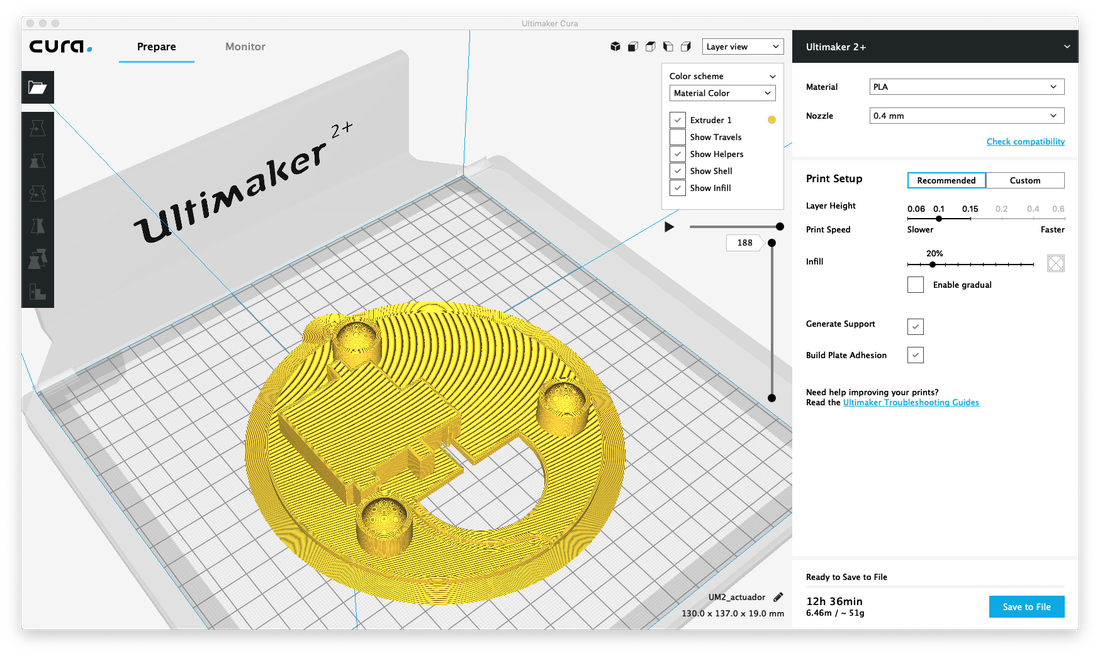Click the layer number field showing 188

744,243
